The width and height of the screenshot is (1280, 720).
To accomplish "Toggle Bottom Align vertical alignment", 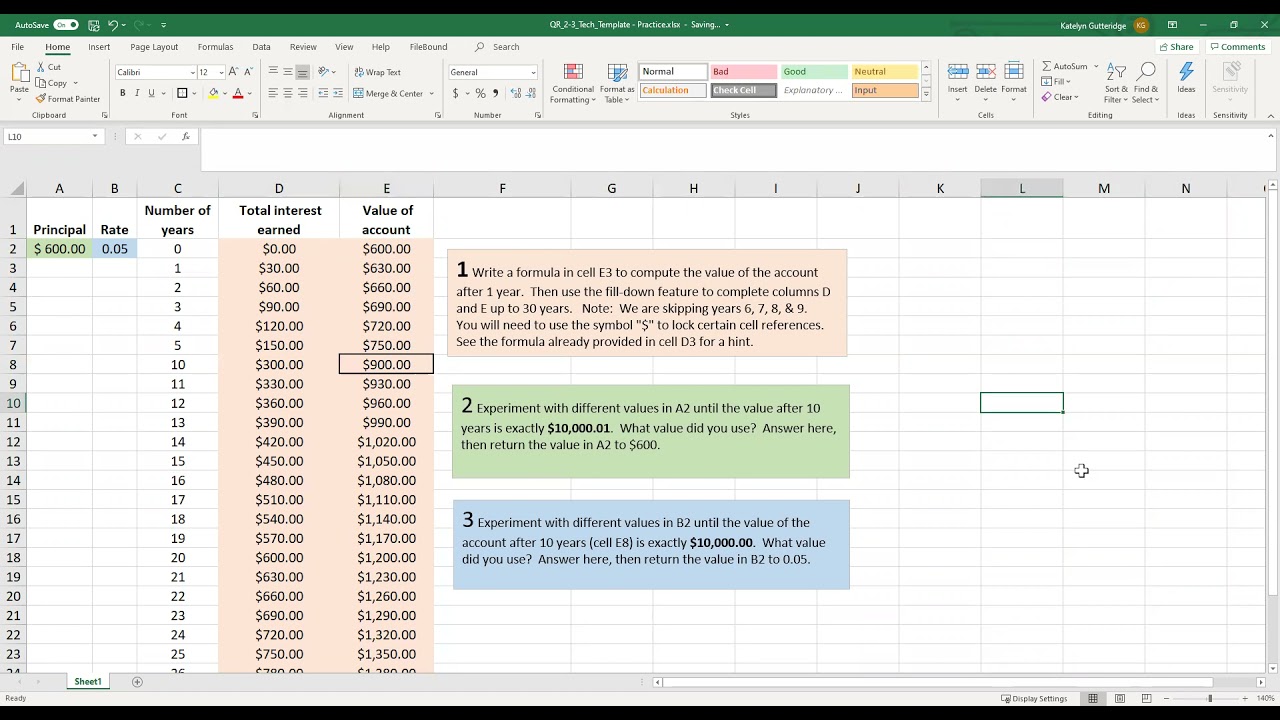I will click(302, 72).
